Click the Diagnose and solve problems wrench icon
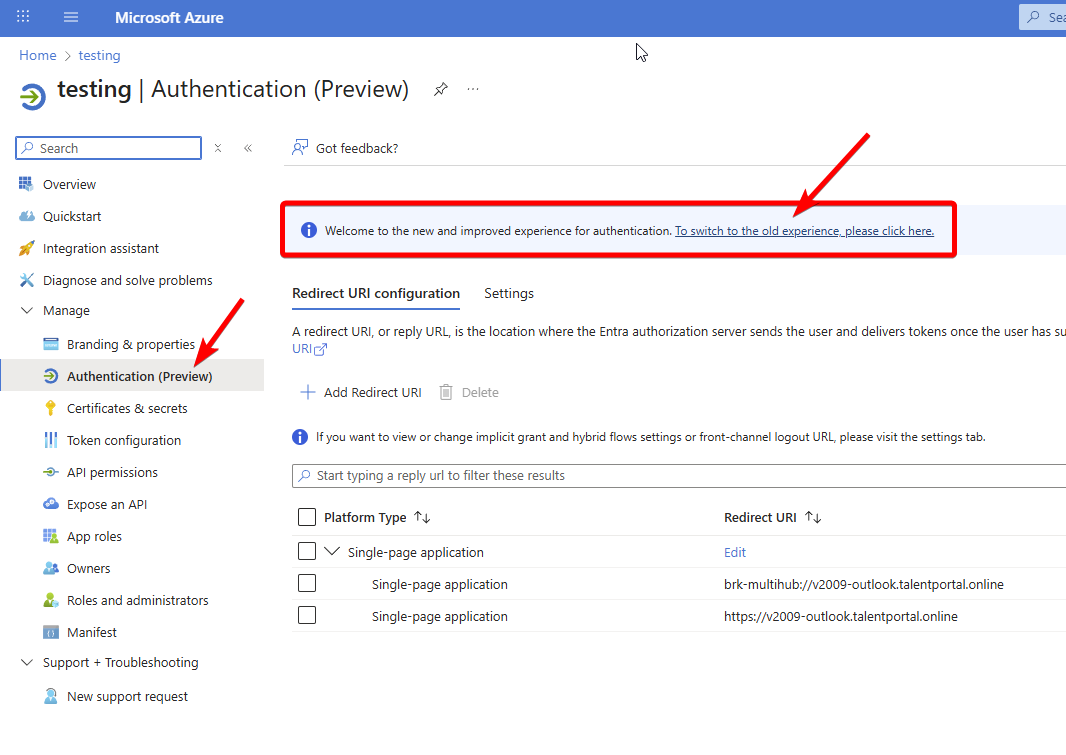This screenshot has height=755, width=1066. tap(27, 280)
